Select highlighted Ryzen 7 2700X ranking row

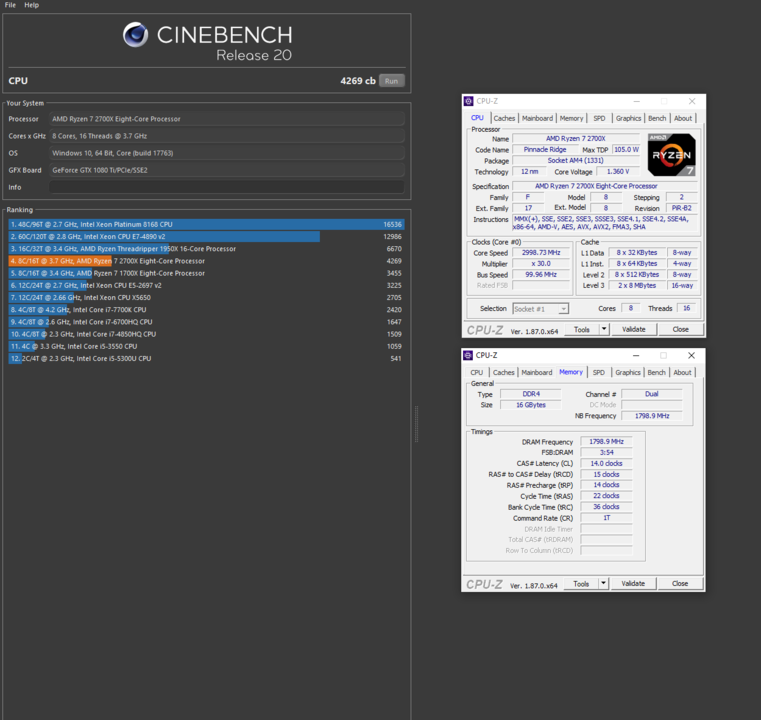tap(206, 261)
